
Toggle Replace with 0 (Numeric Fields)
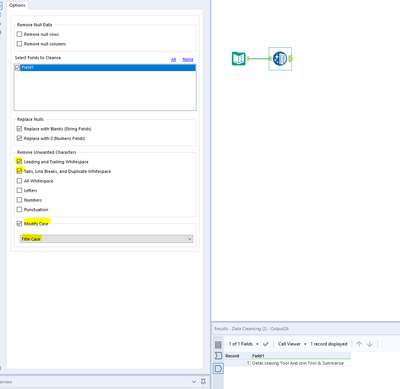point(19,138)
